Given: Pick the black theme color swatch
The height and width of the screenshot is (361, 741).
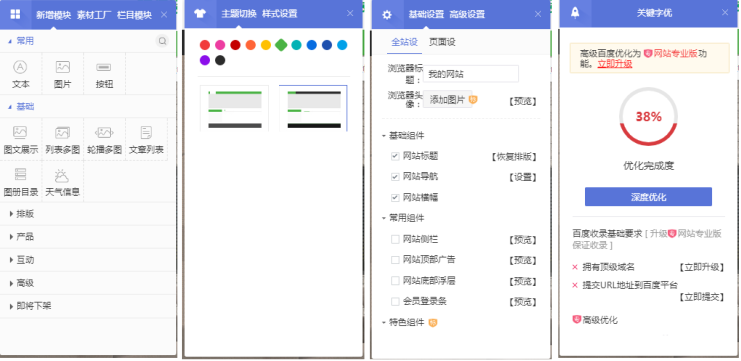Looking at the screenshot, I should 220,60.
